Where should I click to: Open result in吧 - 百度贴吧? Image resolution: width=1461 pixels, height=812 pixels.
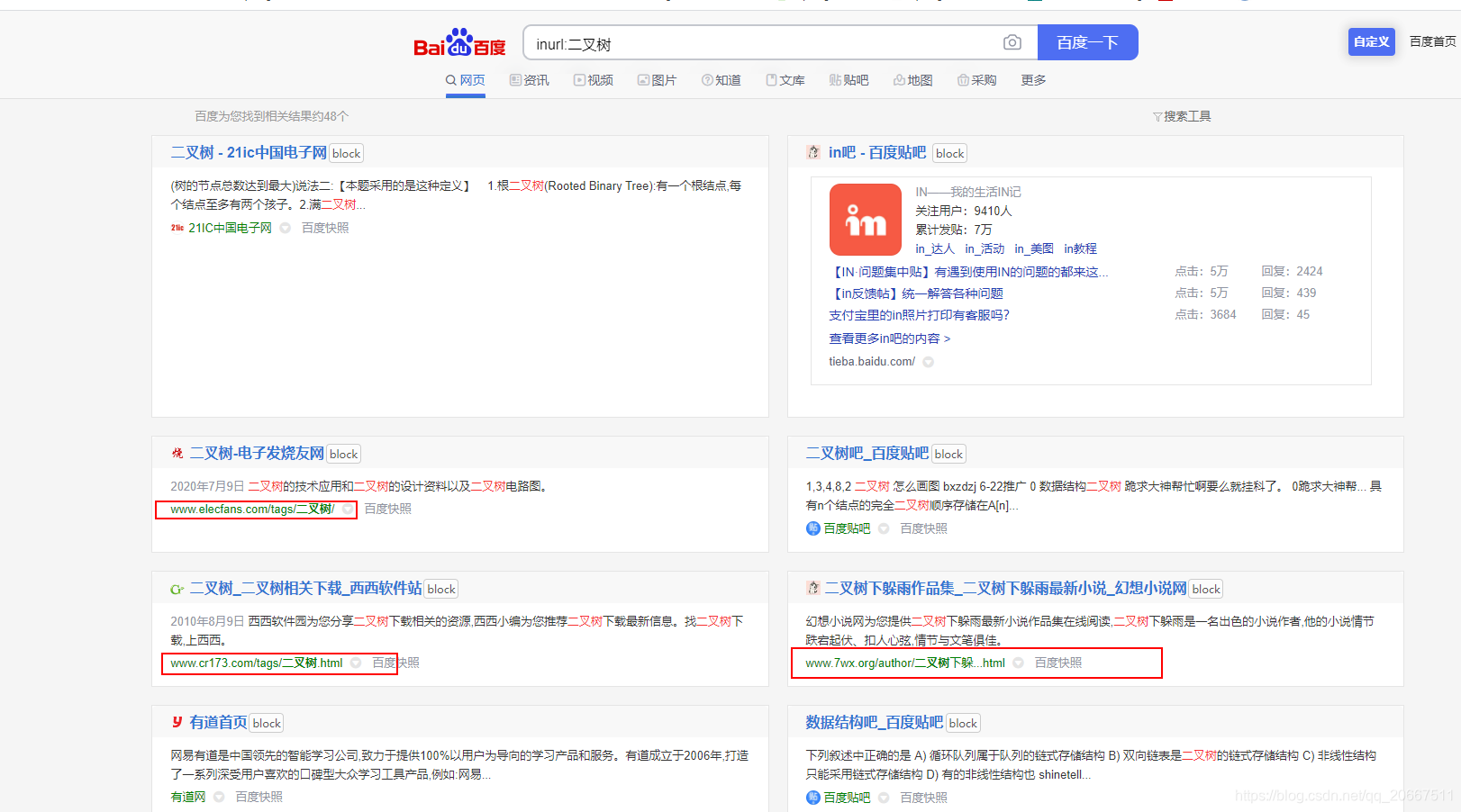877,153
